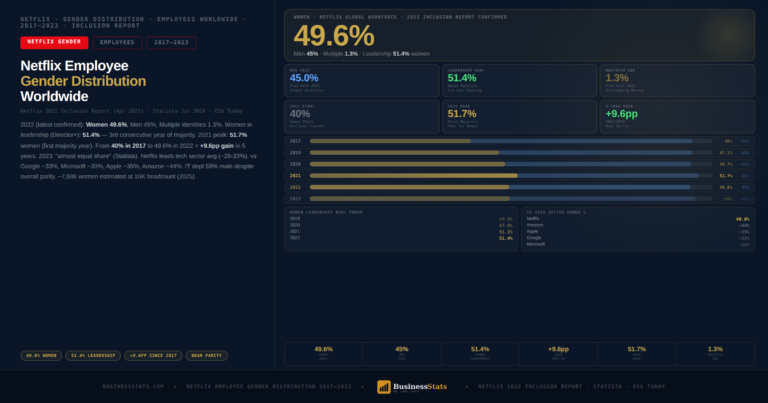The width and height of the screenshot is (768, 403).
Task: Click the 45% stat in bottom summary strip
Action: (402, 354)
